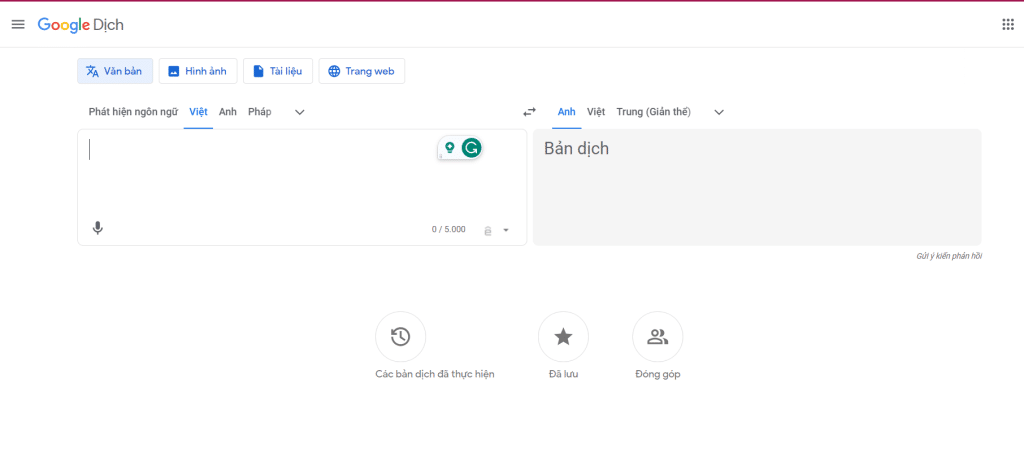Image resolution: width=1024 pixels, height=461 pixels.
Task: Choose Việt as source language
Action: pyautogui.click(x=199, y=112)
